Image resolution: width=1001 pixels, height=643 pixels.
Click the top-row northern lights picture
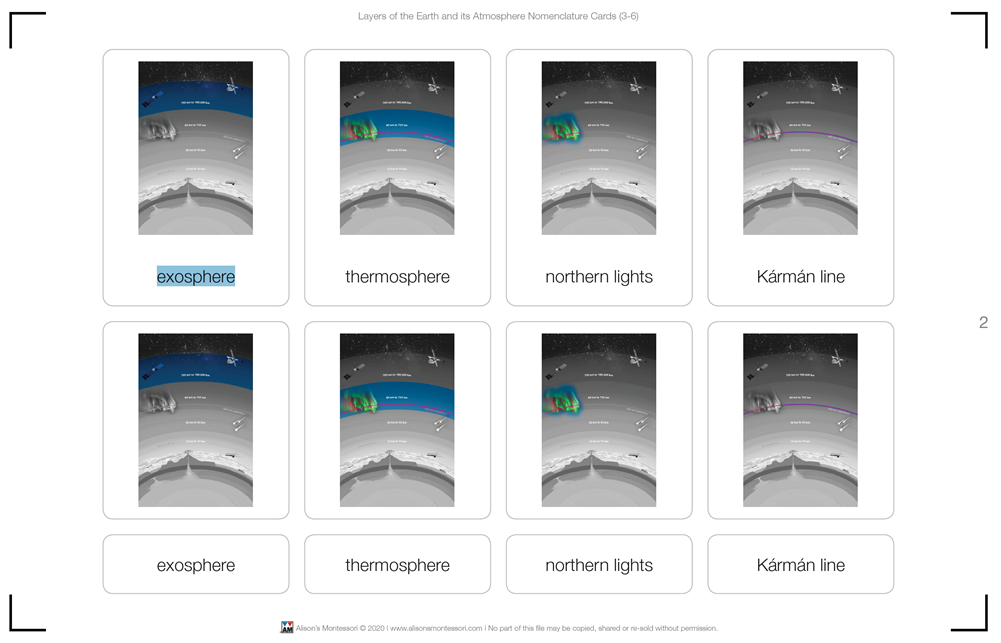click(x=599, y=148)
